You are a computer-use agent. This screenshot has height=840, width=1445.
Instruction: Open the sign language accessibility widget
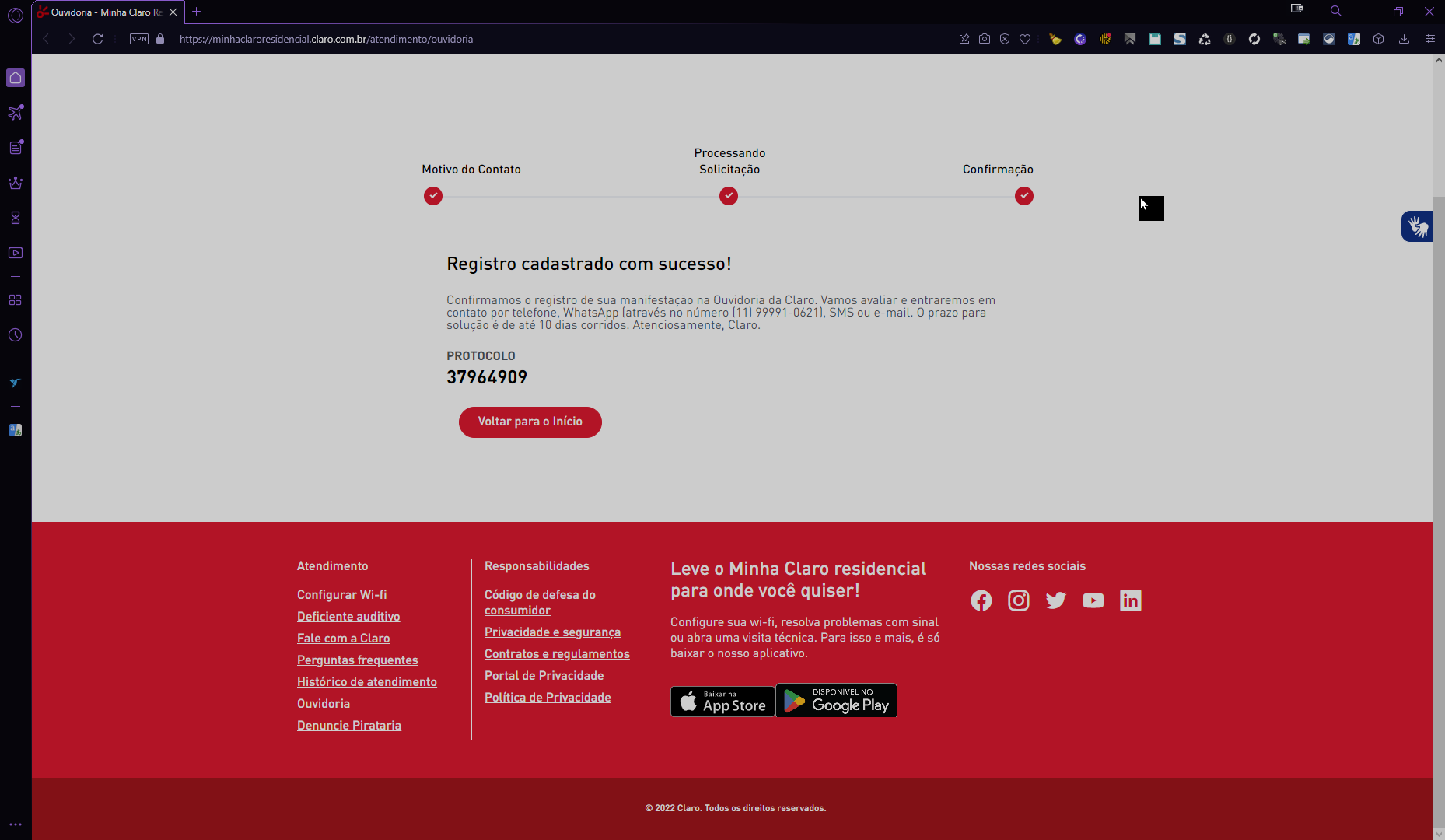pos(1417,226)
